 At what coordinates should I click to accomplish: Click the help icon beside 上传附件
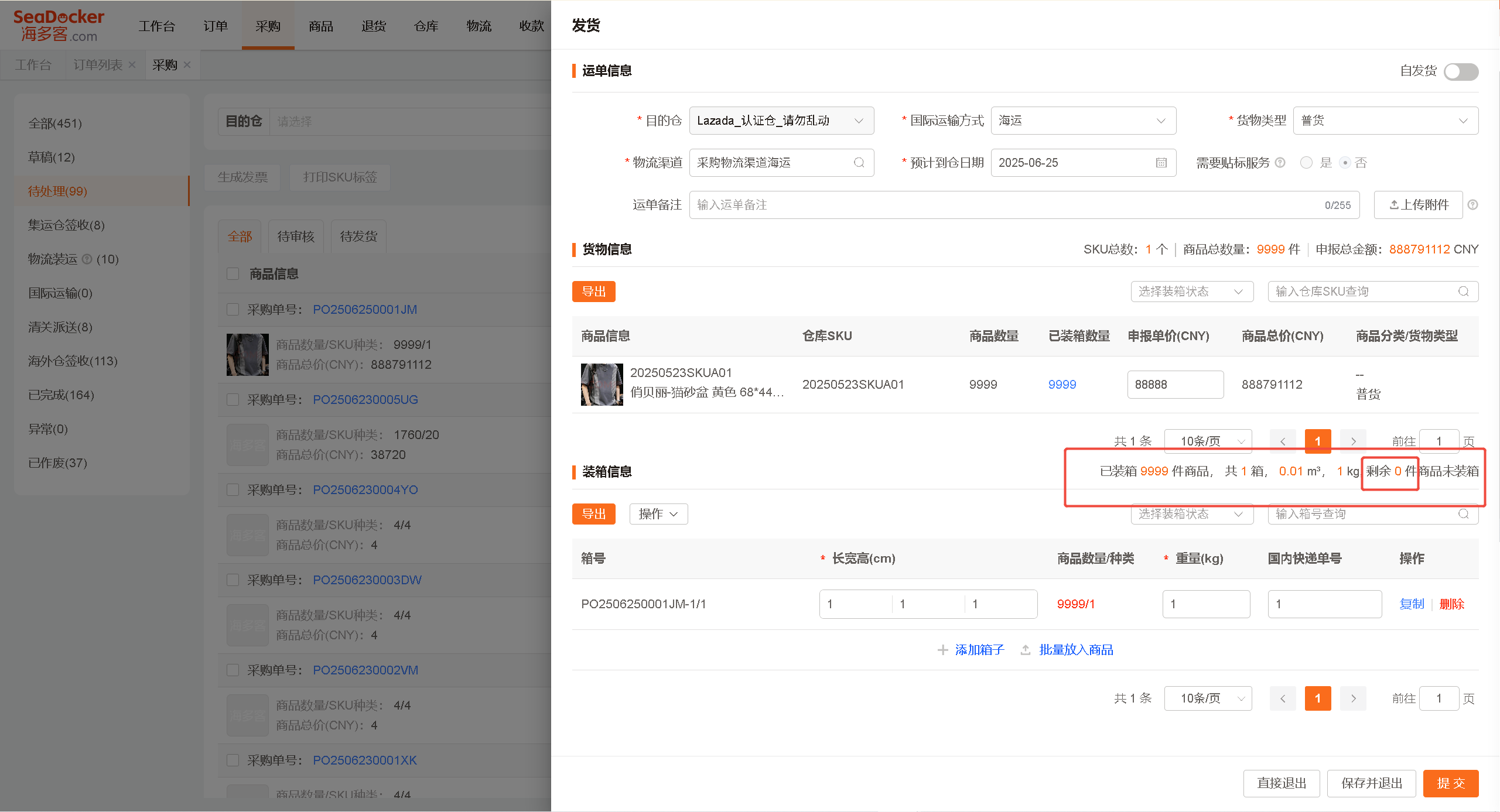click(x=1472, y=205)
